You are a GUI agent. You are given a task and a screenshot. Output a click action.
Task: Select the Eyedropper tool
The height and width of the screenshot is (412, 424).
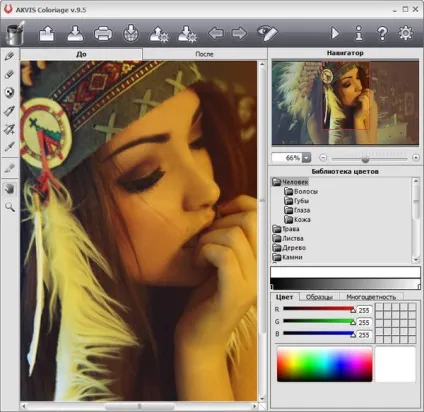10,147
